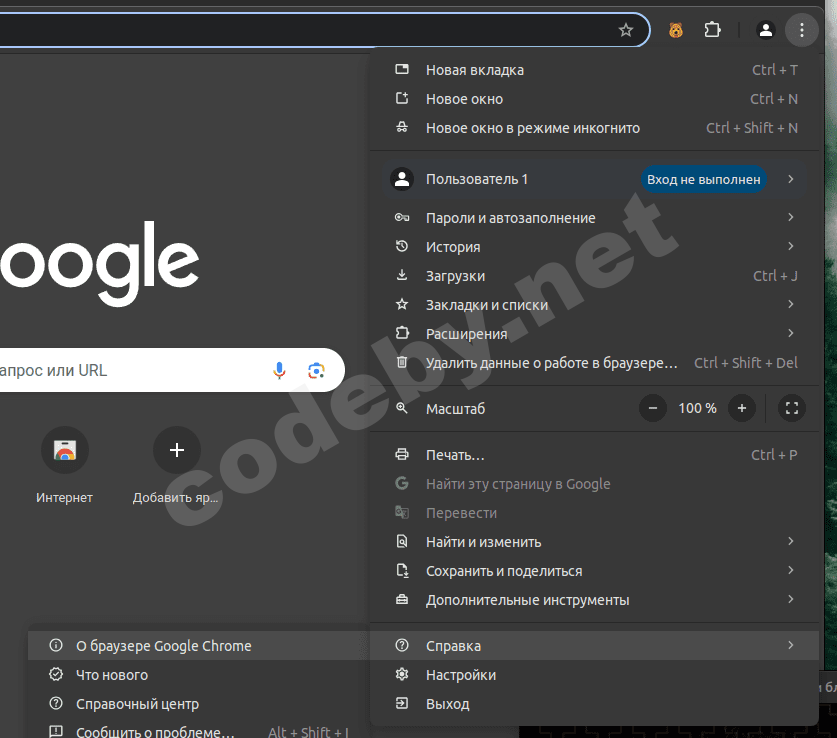Viewport: 837px width, 738px height.
Task: Expand Сохранить и поделиться submenu
Action: click(x=595, y=571)
